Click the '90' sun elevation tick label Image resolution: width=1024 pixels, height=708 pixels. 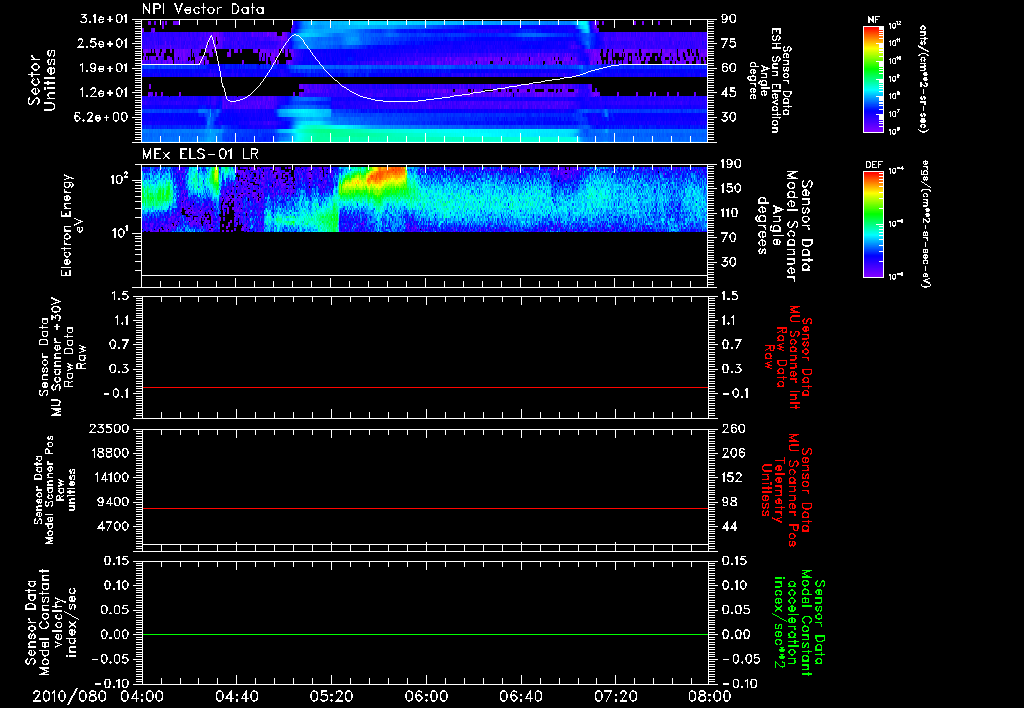(x=729, y=19)
